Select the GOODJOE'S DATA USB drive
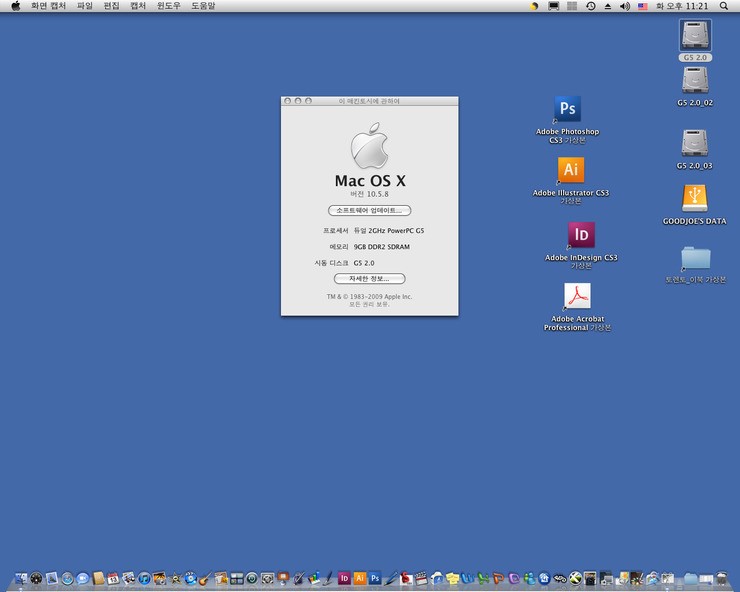This screenshot has width=740, height=592. coord(695,197)
